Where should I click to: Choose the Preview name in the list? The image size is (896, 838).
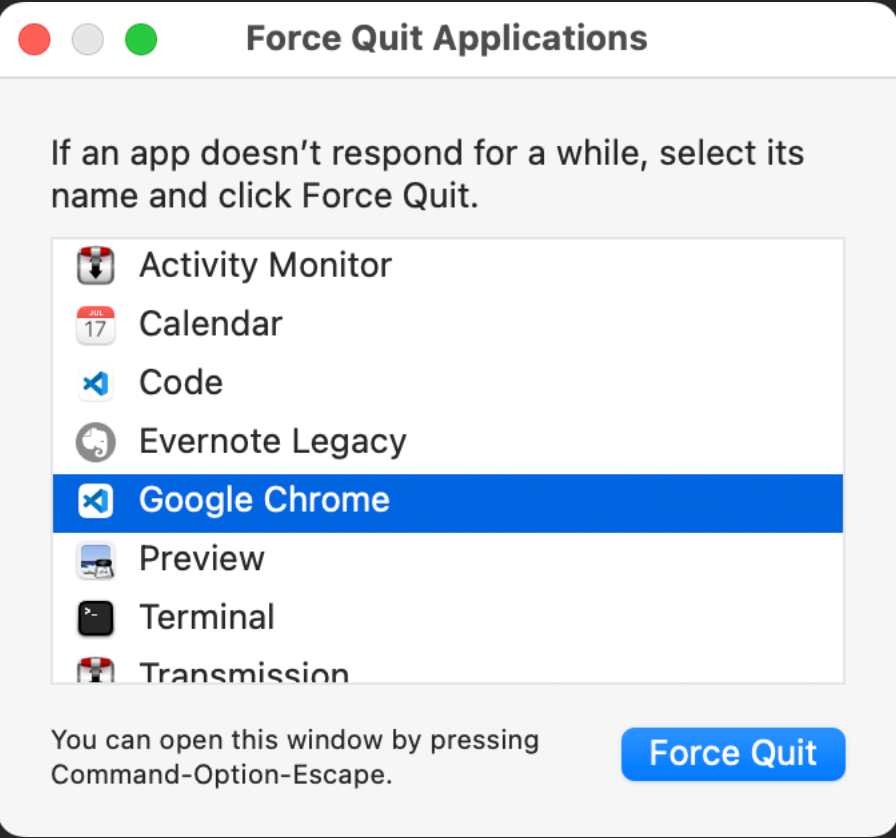[x=201, y=559]
